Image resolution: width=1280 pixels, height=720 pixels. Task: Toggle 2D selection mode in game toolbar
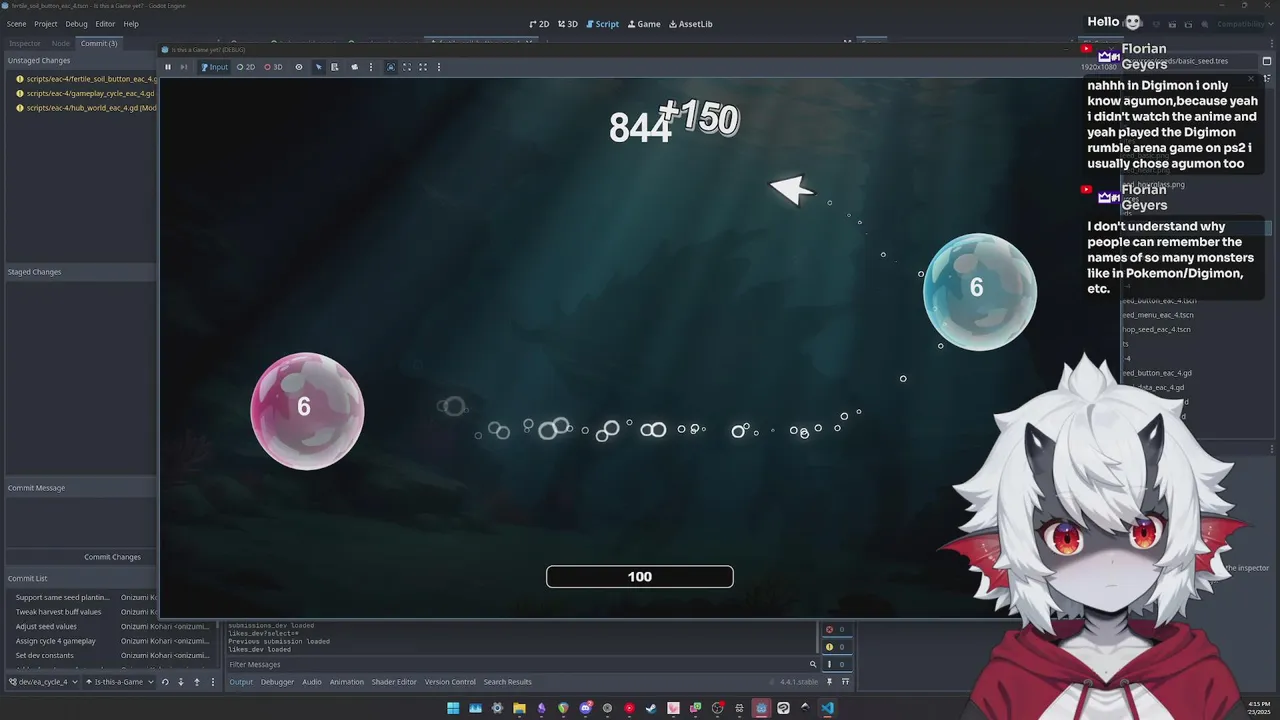(x=246, y=67)
